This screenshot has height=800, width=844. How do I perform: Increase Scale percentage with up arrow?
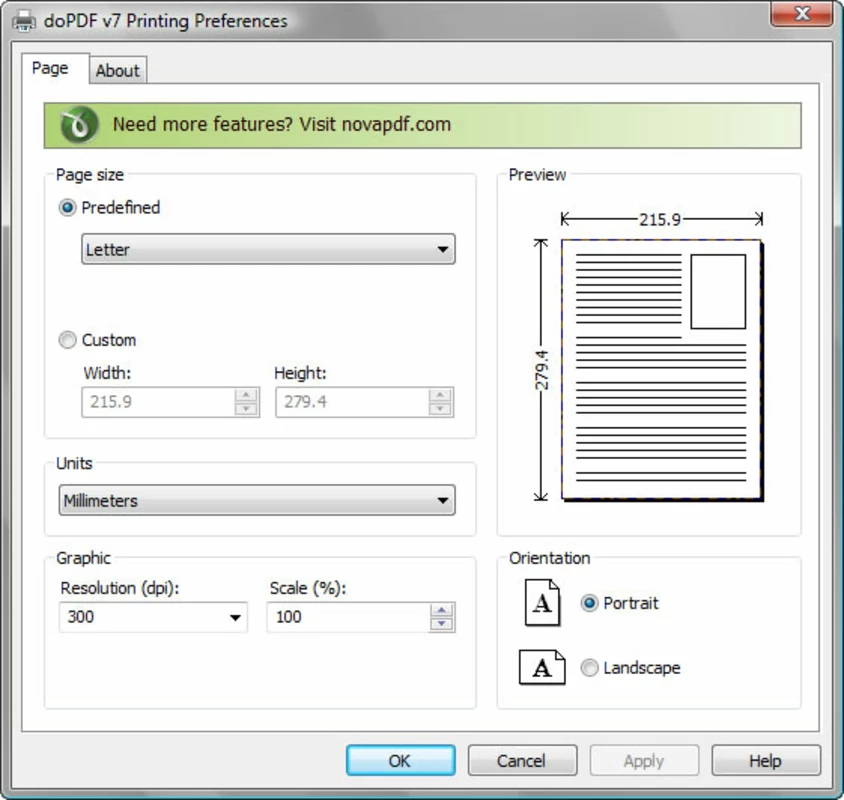click(x=441, y=610)
